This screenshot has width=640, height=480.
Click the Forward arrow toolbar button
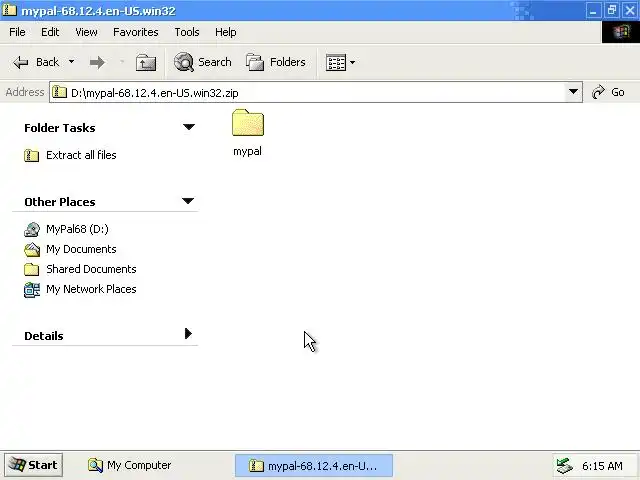click(97, 62)
